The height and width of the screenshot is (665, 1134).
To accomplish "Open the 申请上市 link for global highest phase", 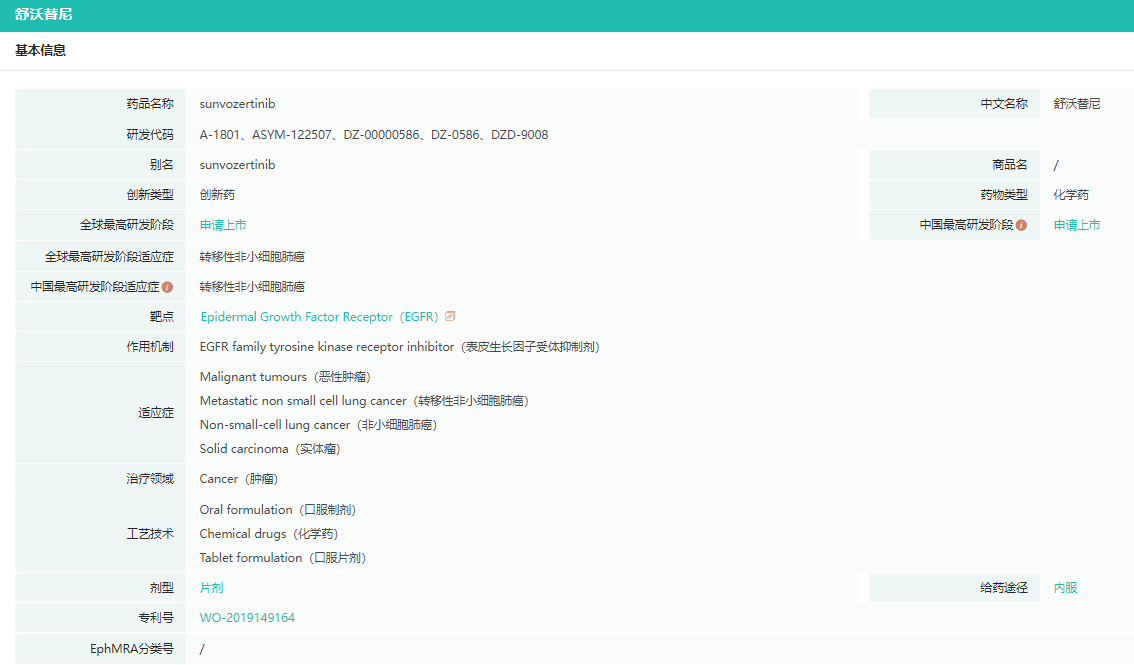I will 223,226.
